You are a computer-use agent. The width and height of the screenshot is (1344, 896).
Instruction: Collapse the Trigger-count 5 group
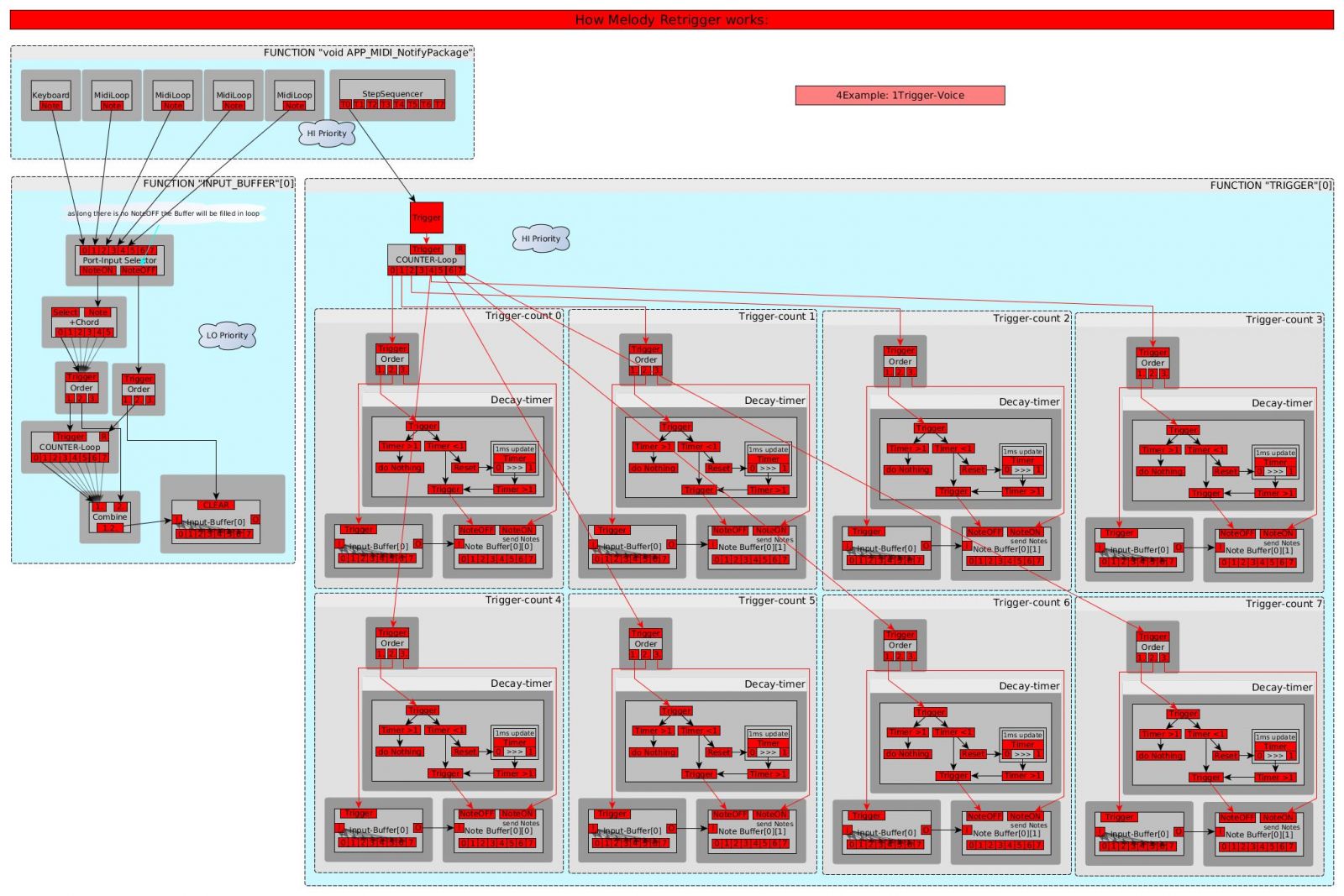point(776,600)
